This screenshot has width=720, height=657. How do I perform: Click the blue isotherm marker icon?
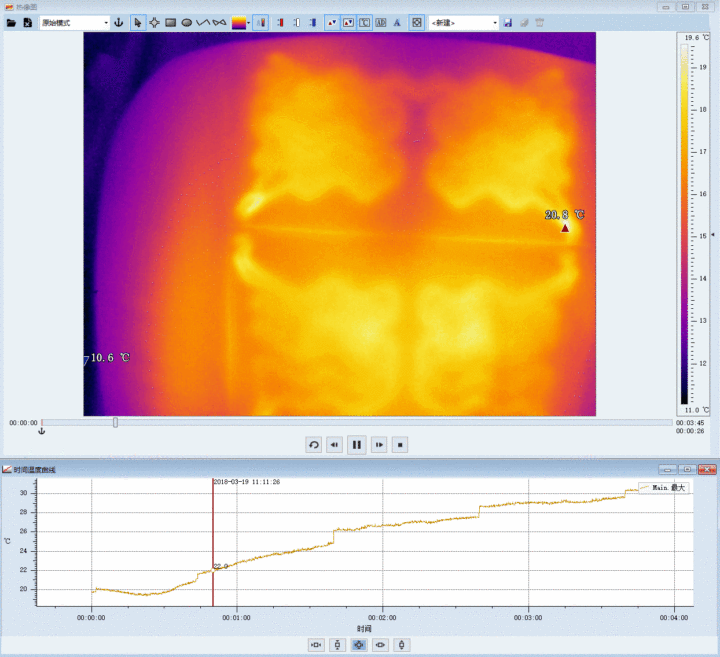click(313, 22)
